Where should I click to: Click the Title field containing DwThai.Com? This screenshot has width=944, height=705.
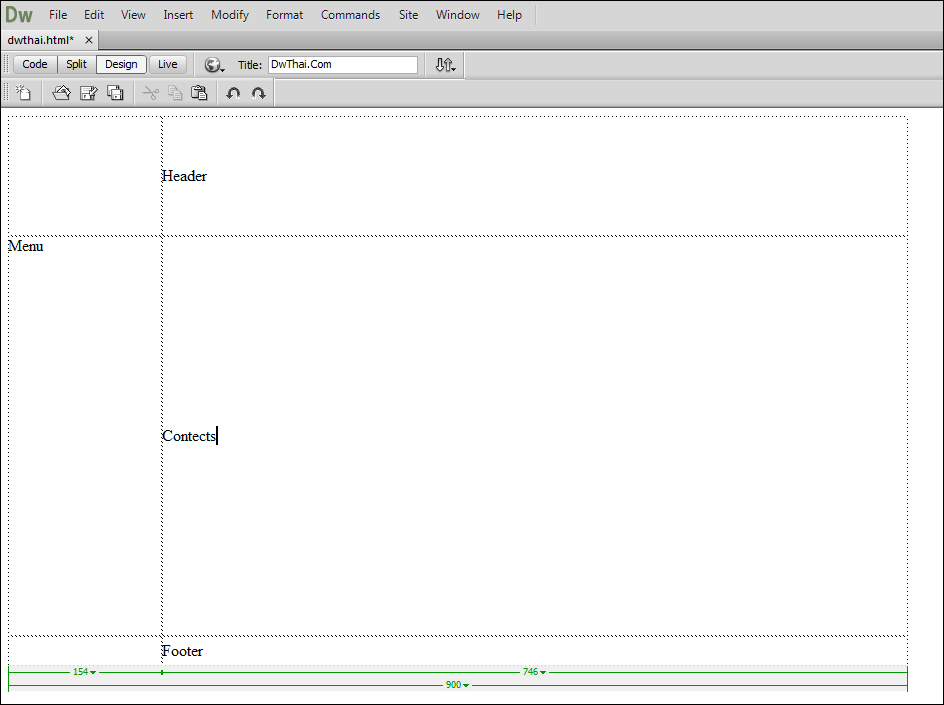tap(342, 64)
